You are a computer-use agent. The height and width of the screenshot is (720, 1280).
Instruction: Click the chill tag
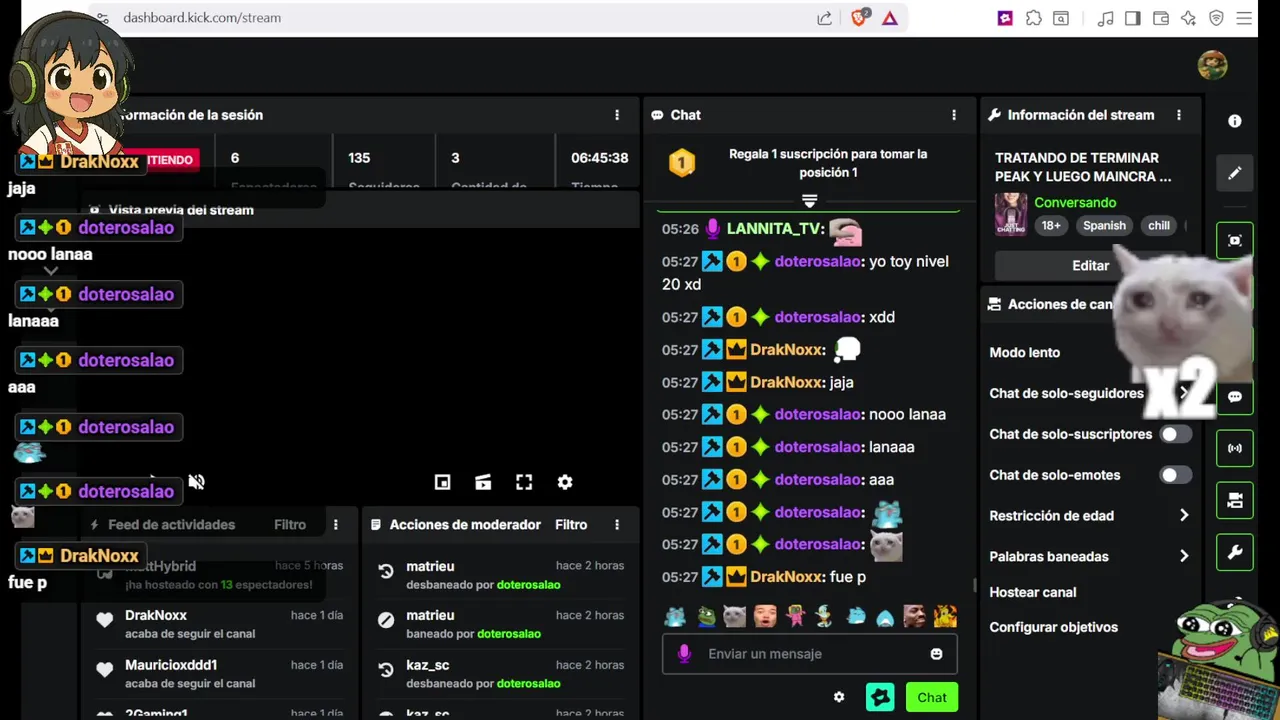(x=1159, y=225)
